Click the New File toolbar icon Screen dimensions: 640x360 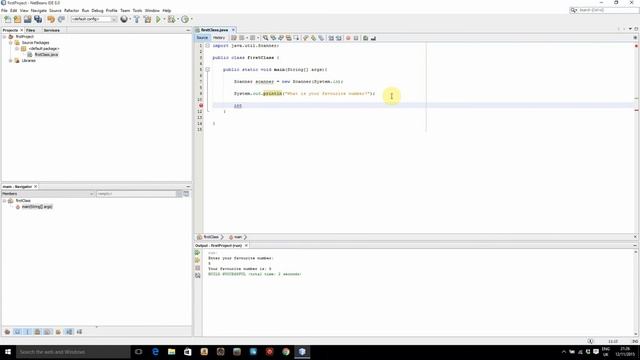pos(7,19)
